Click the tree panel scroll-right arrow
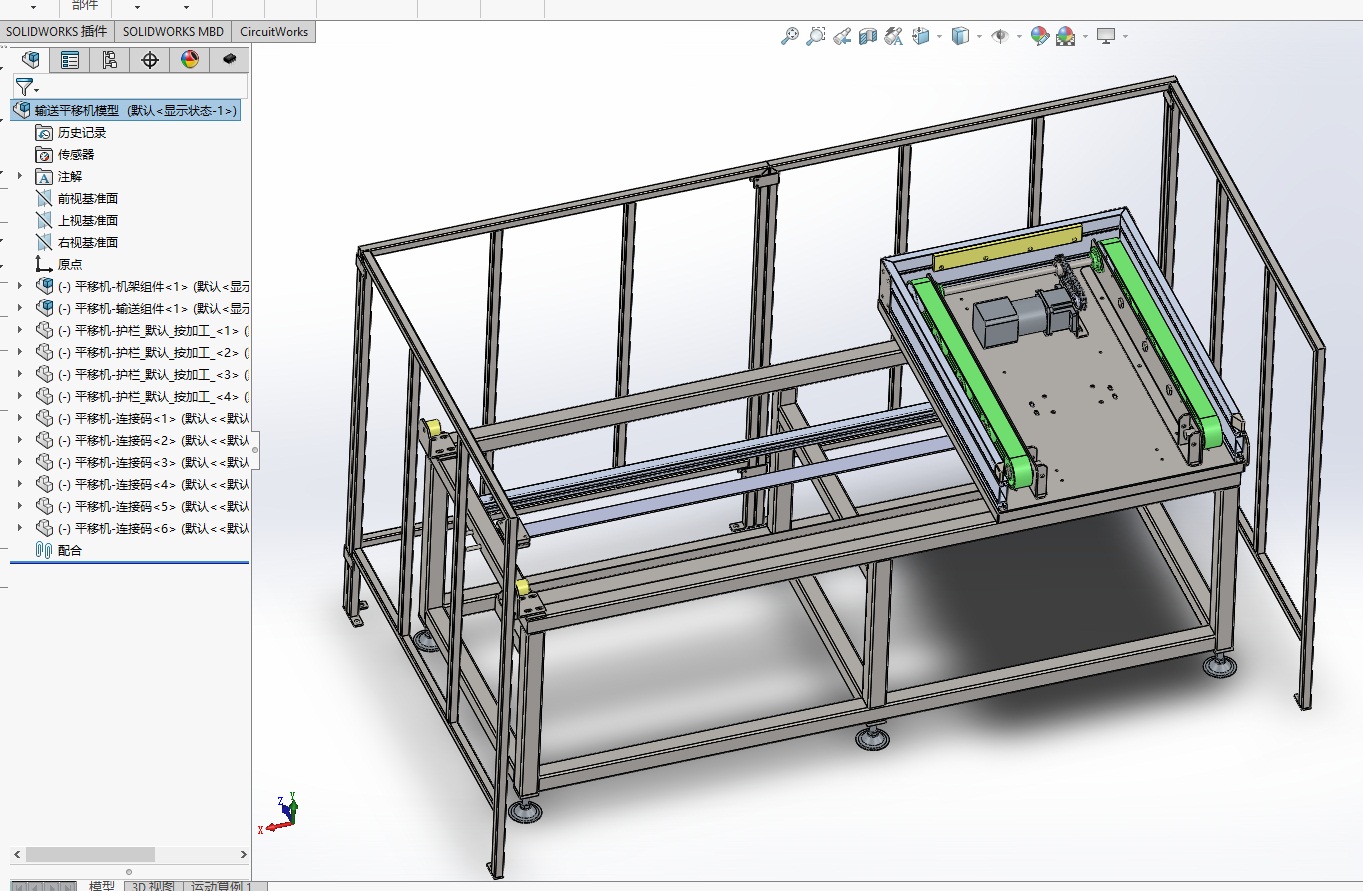This screenshot has width=1363, height=891. click(x=244, y=854)
